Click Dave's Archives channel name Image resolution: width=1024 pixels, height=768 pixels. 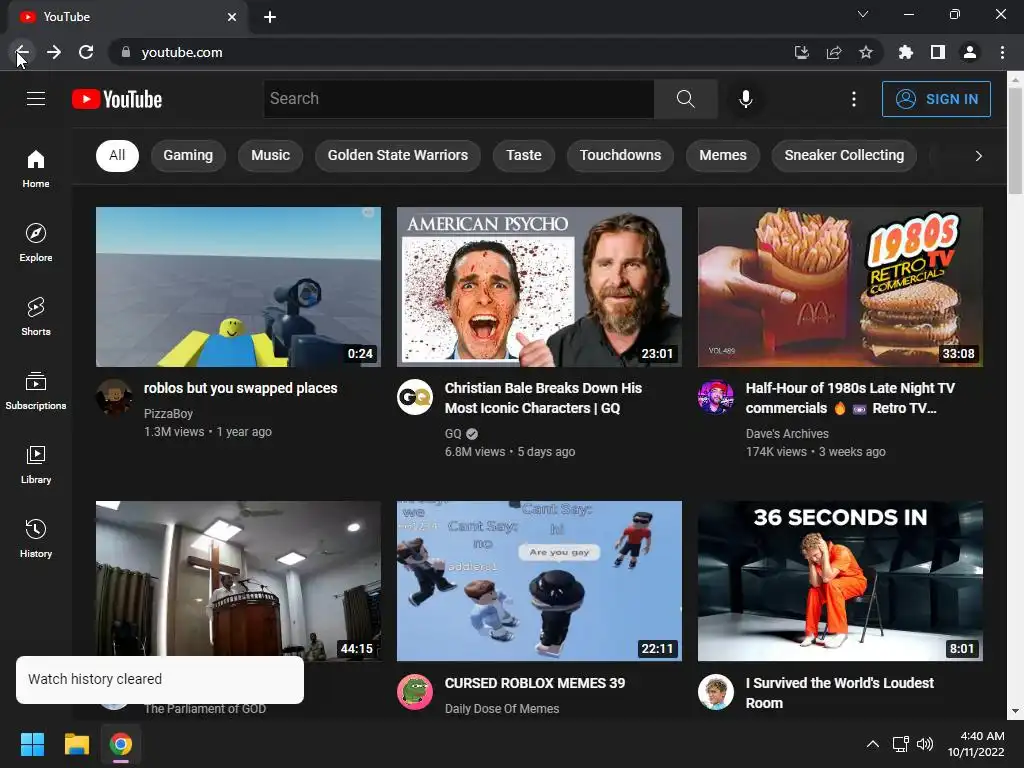tap(787, 434)
